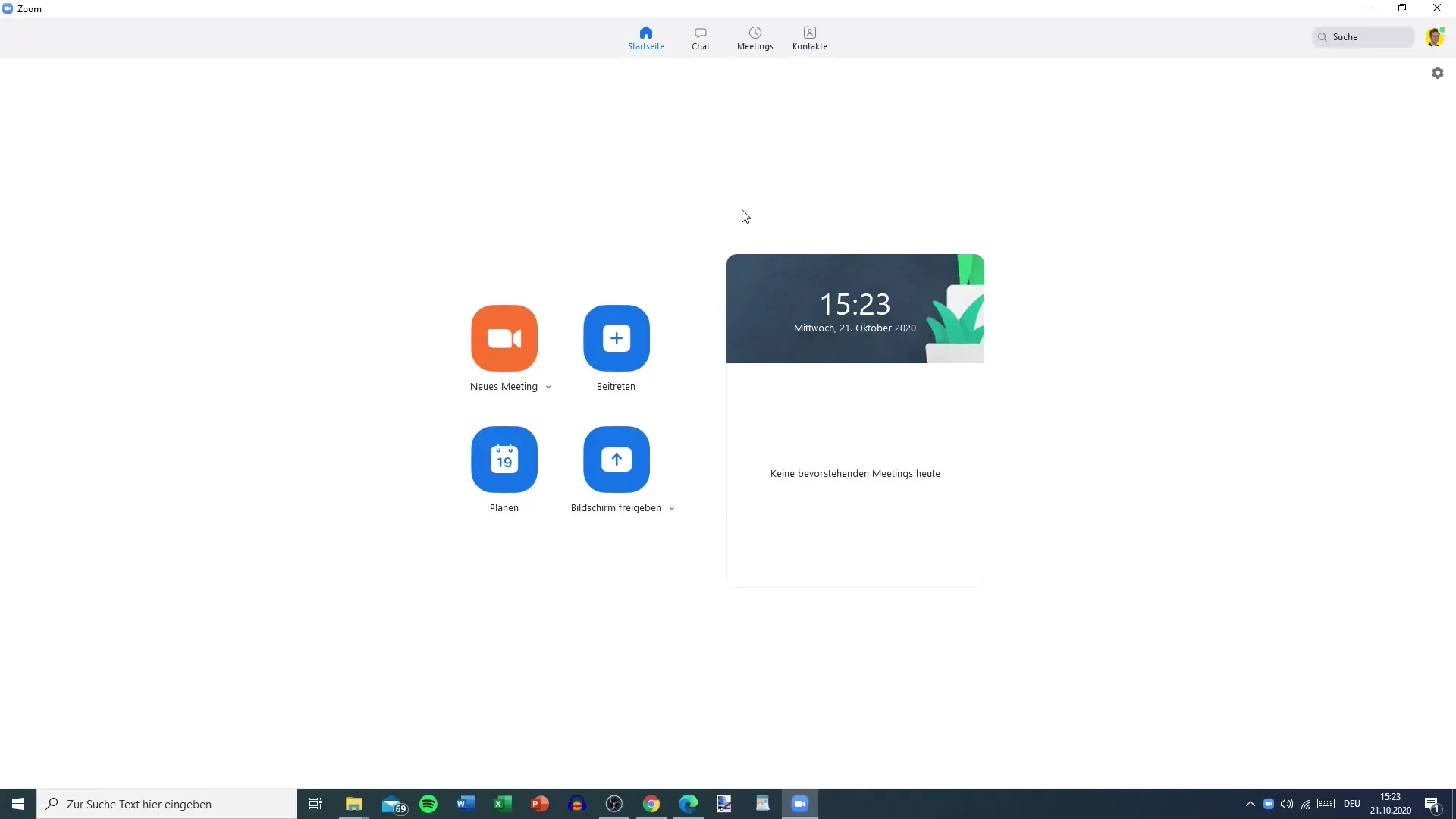The height and width of the screenshot is (819, 1456).
Task: Click the Beitreten icon to join meeting
Action: point(617,338)
